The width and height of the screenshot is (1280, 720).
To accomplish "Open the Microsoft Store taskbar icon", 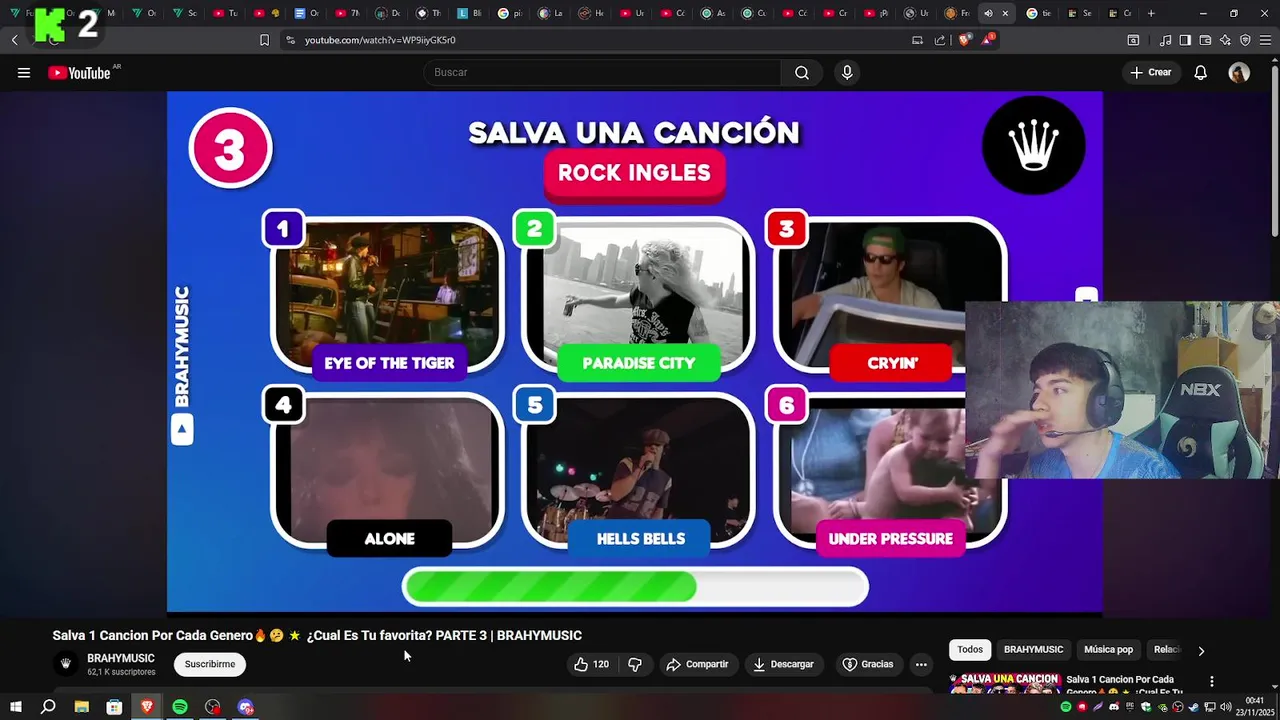I will tap(114, 707).
